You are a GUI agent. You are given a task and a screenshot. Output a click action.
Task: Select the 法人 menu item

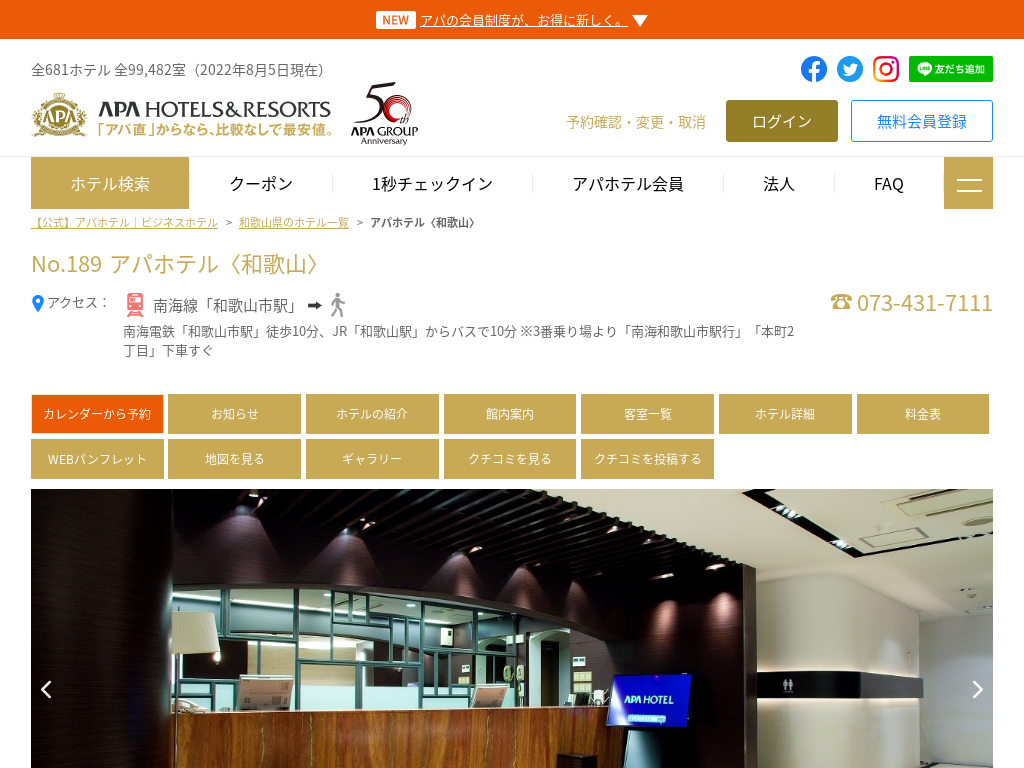(x=778, y=184)
